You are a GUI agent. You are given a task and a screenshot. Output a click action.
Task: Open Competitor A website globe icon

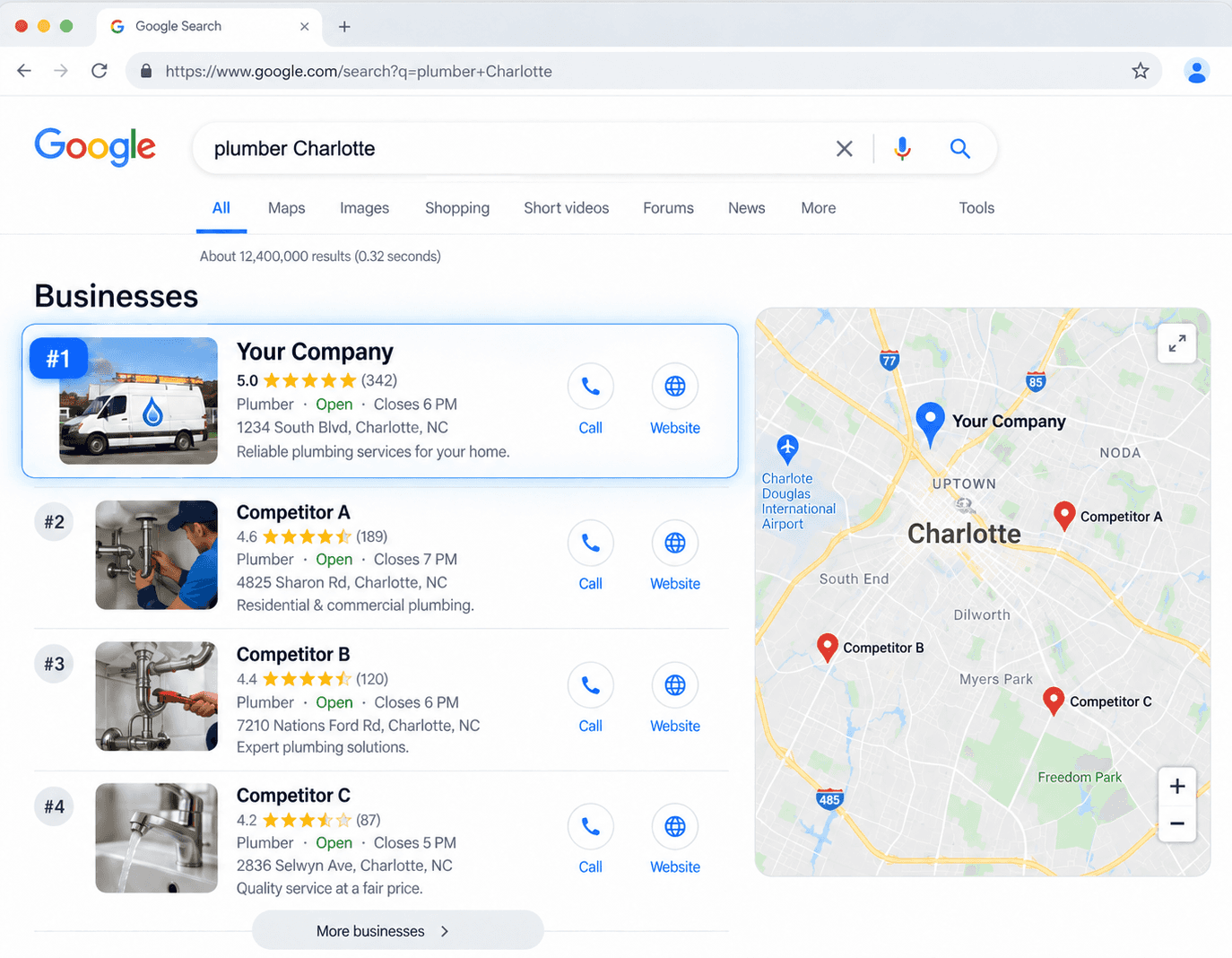tap(675, 543)
